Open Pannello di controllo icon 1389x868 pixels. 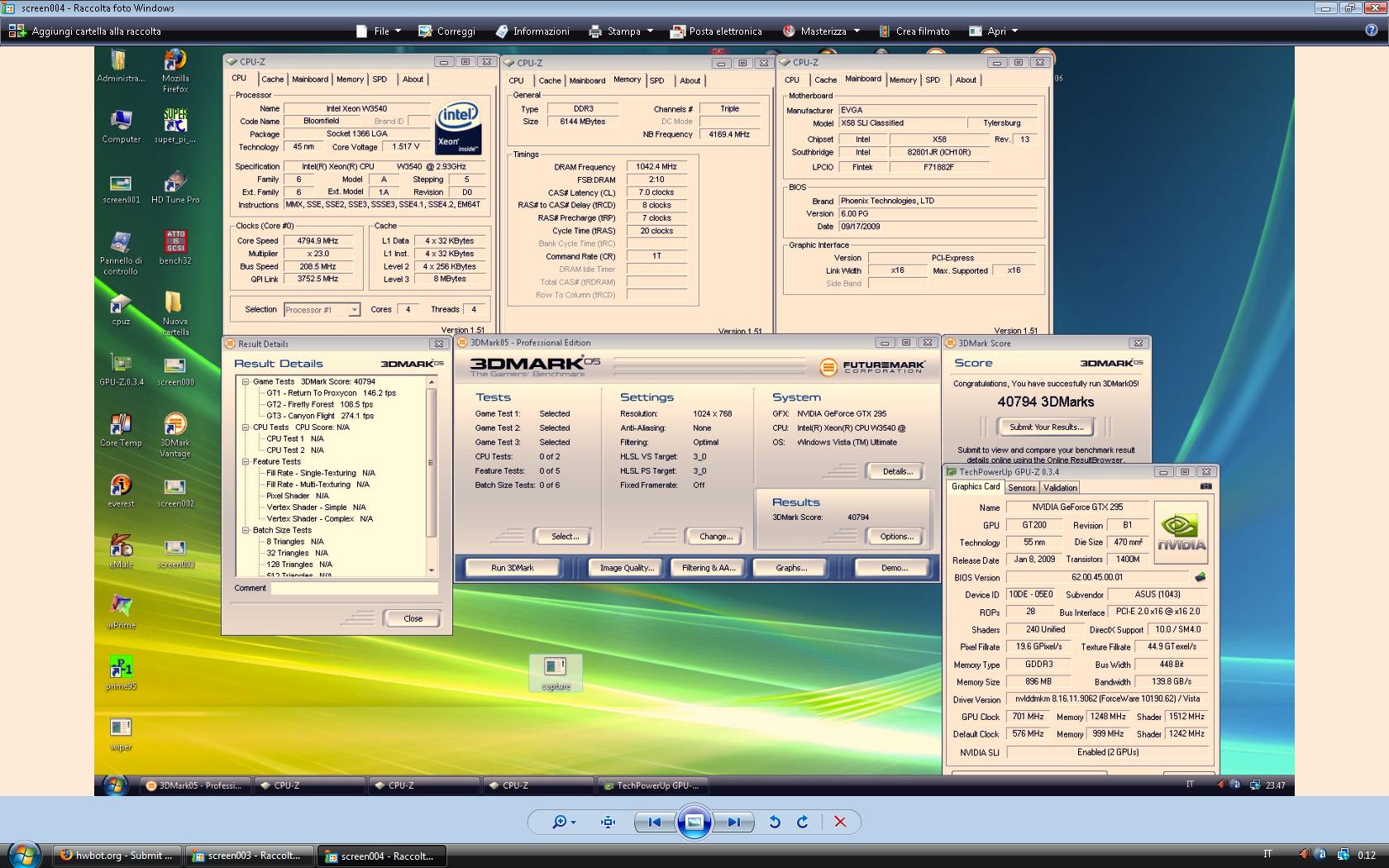coord(121,253)
